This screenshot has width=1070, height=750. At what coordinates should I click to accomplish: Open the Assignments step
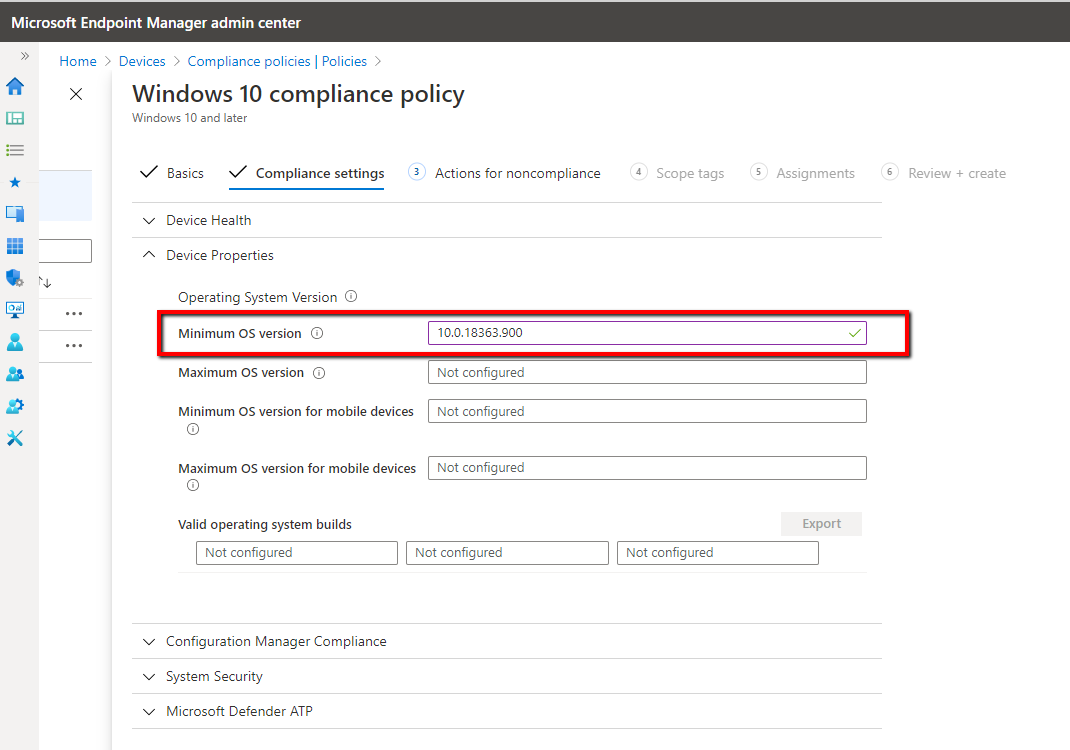click(x=802, y=173)
